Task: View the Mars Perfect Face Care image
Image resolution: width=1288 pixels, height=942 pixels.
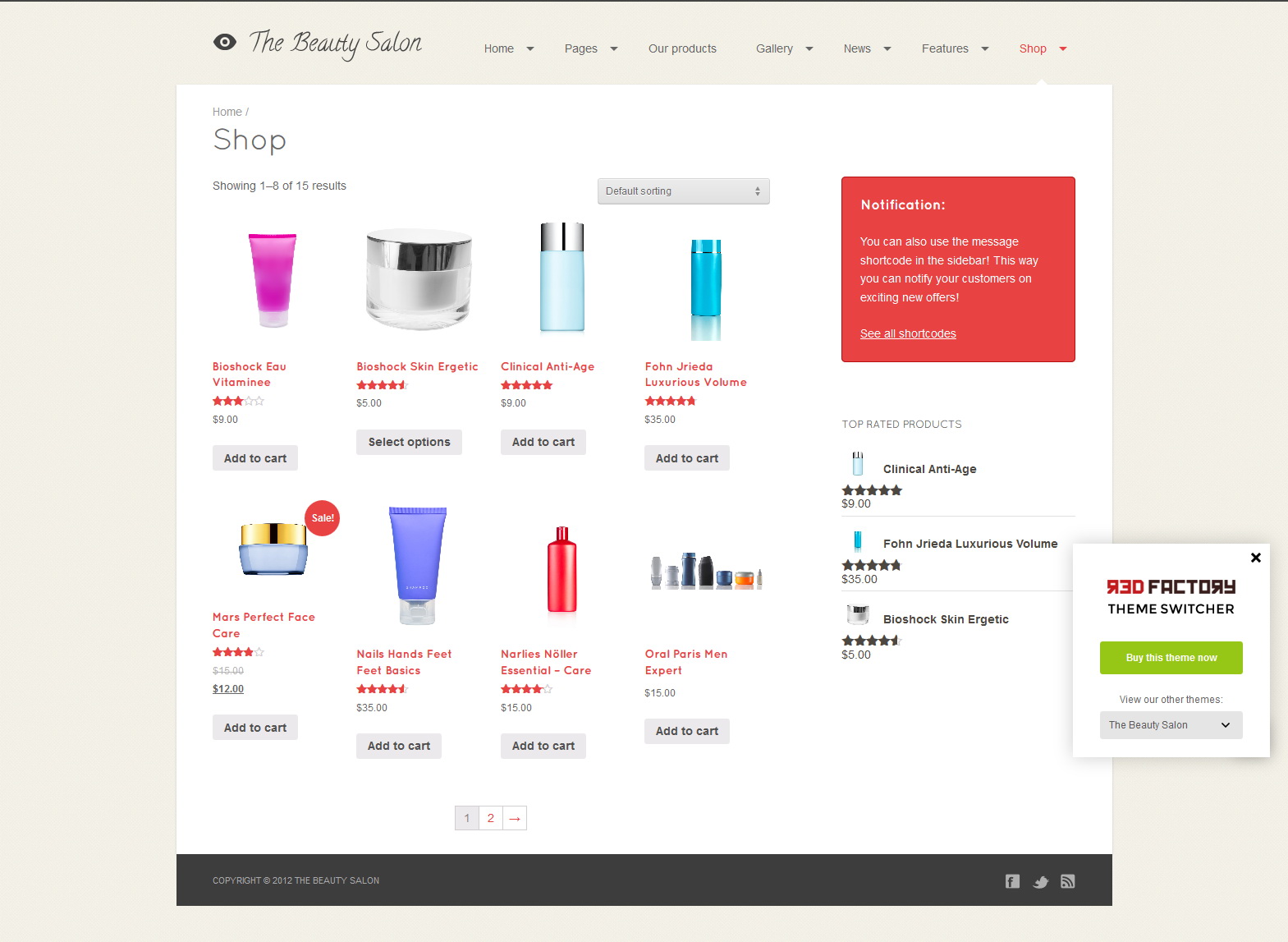Action: pos(273,548)
